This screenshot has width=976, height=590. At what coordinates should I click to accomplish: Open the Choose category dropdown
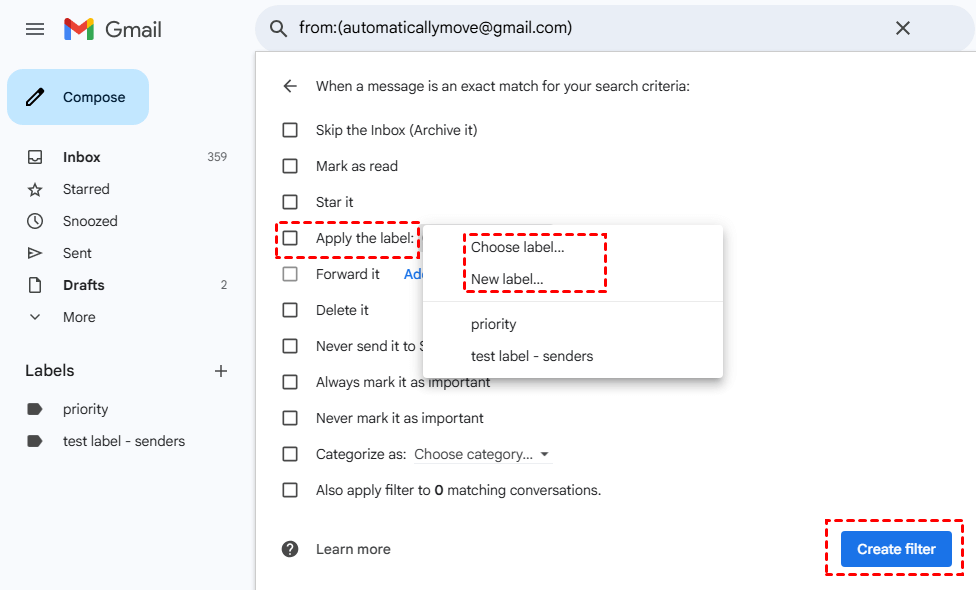pos(482,454)
